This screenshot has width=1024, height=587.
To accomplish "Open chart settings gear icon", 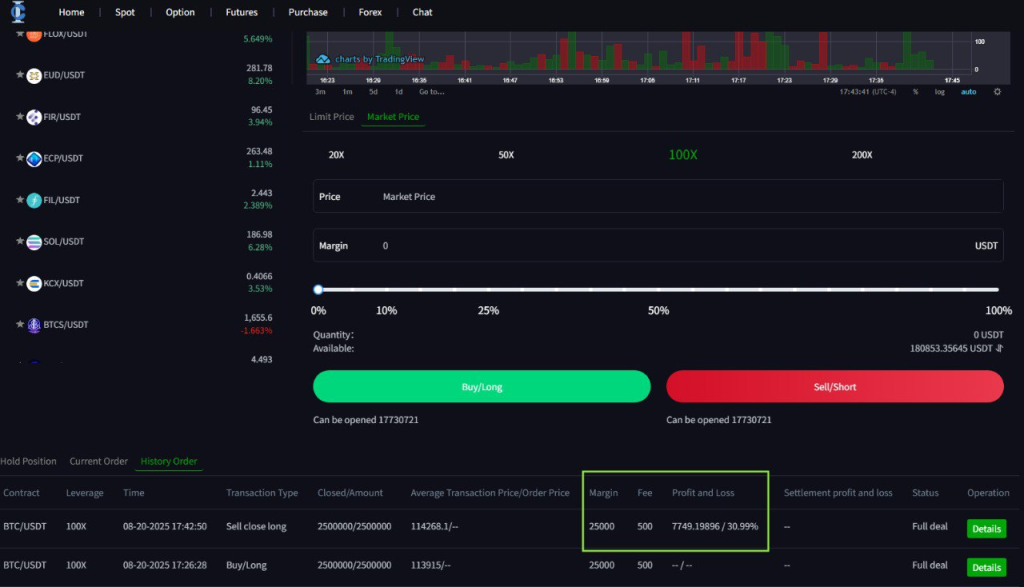I will tap(996, 92).
